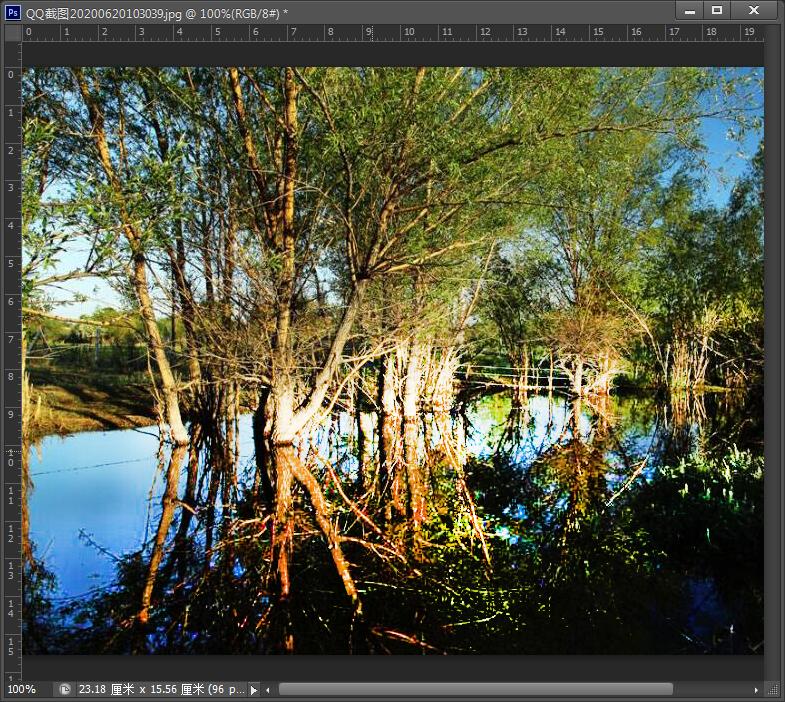Click the scrollbar track right of the thumb
The height and width of the screenshot is (702, 785).
(x=710, y=689)
